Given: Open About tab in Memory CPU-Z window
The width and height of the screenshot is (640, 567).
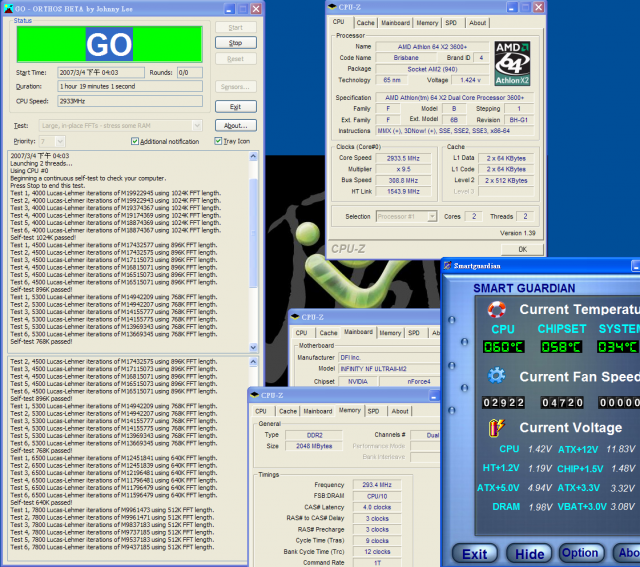Looking at the screenshot, I should (x=400, y=411).
